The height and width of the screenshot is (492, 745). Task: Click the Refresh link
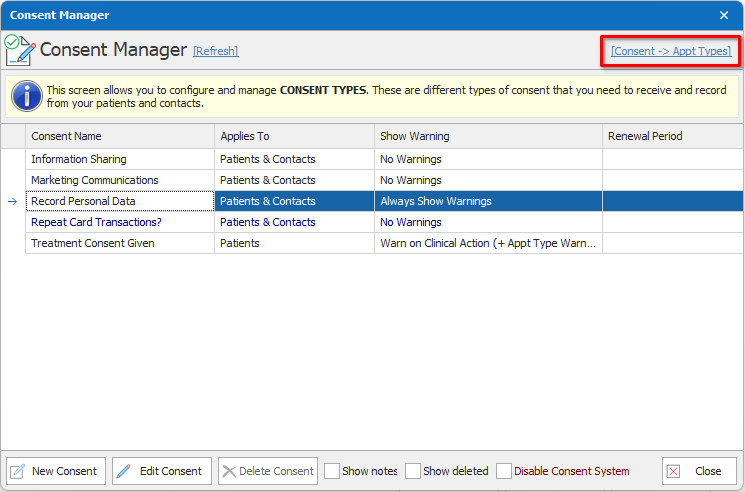click(215, 51)
